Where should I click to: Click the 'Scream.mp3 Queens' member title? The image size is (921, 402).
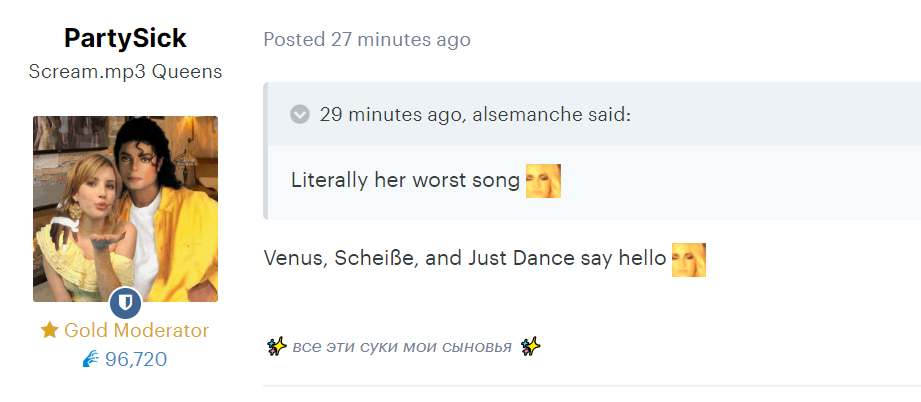click(x=125, y=72)
